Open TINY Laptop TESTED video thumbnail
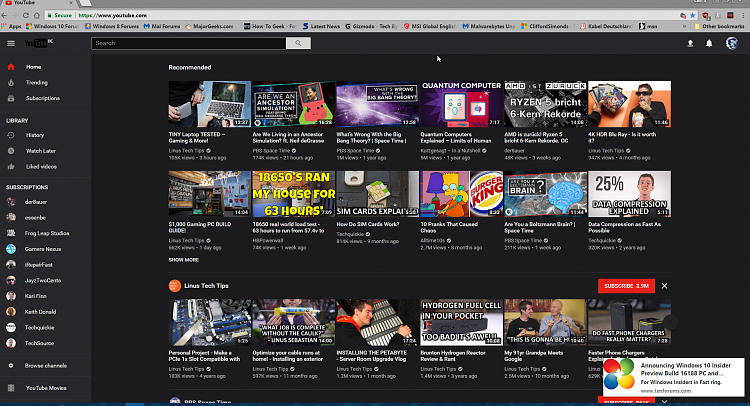 [210, 104]
